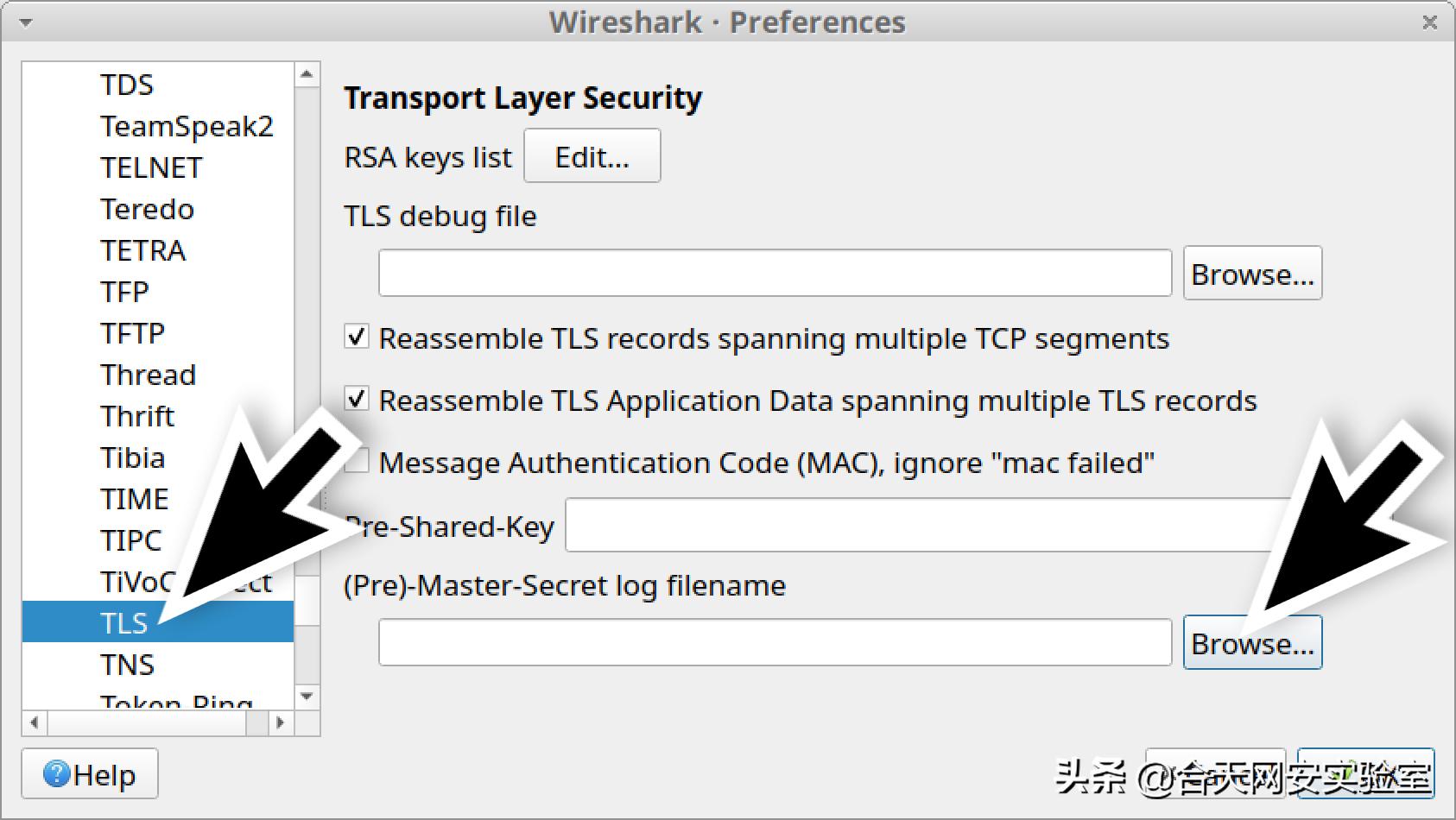Toggle Reassemble TLS Application Data checkbox

point(357,400)
